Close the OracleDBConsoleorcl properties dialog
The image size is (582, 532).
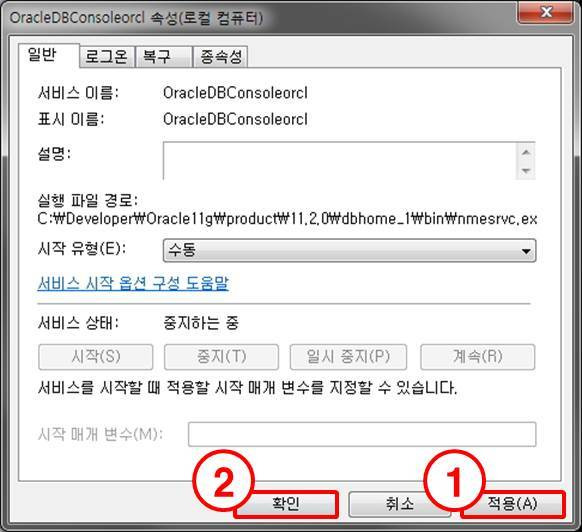coord(545,13)
